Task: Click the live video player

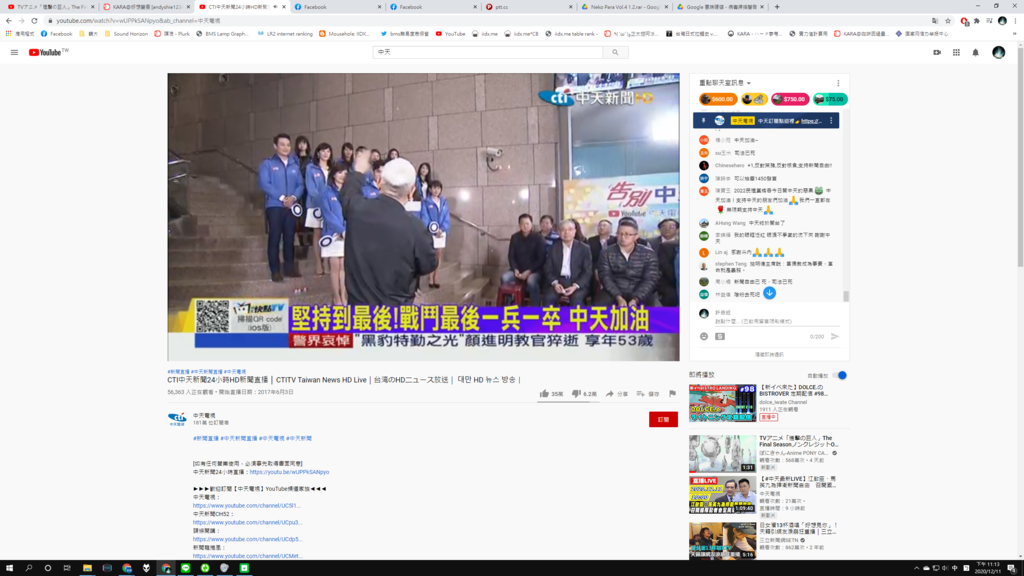Action: click(423, 217)
